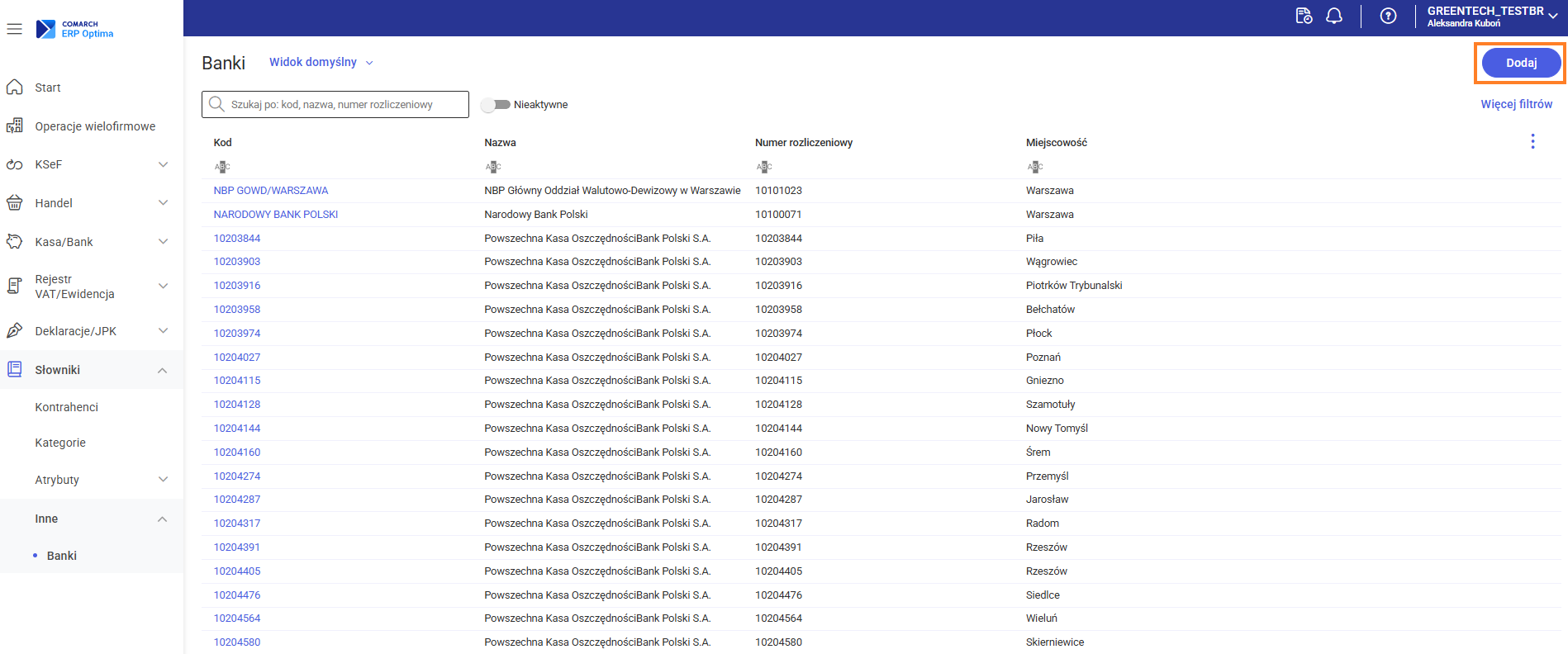
Task: Collapse the Słowniki menu section
Action: click(x=163, y=370)
